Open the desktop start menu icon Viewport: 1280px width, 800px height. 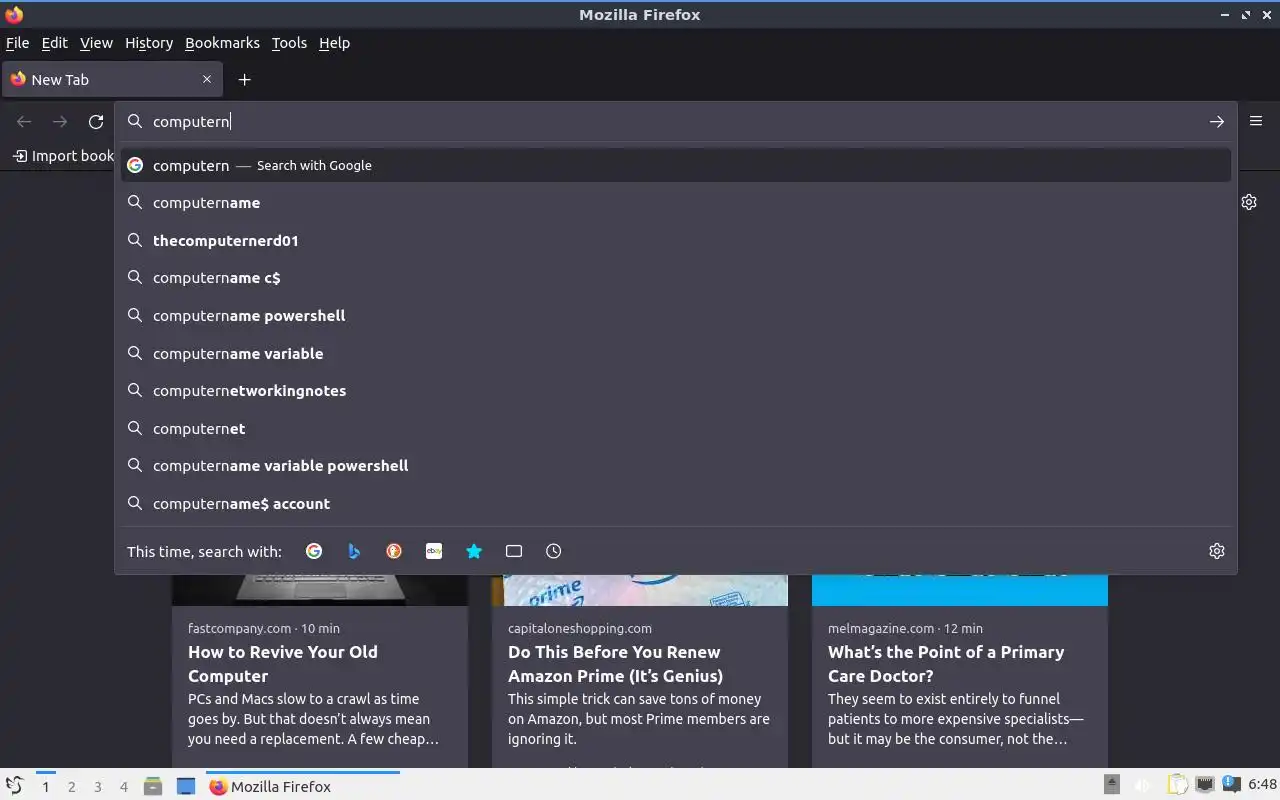point(14,786)
